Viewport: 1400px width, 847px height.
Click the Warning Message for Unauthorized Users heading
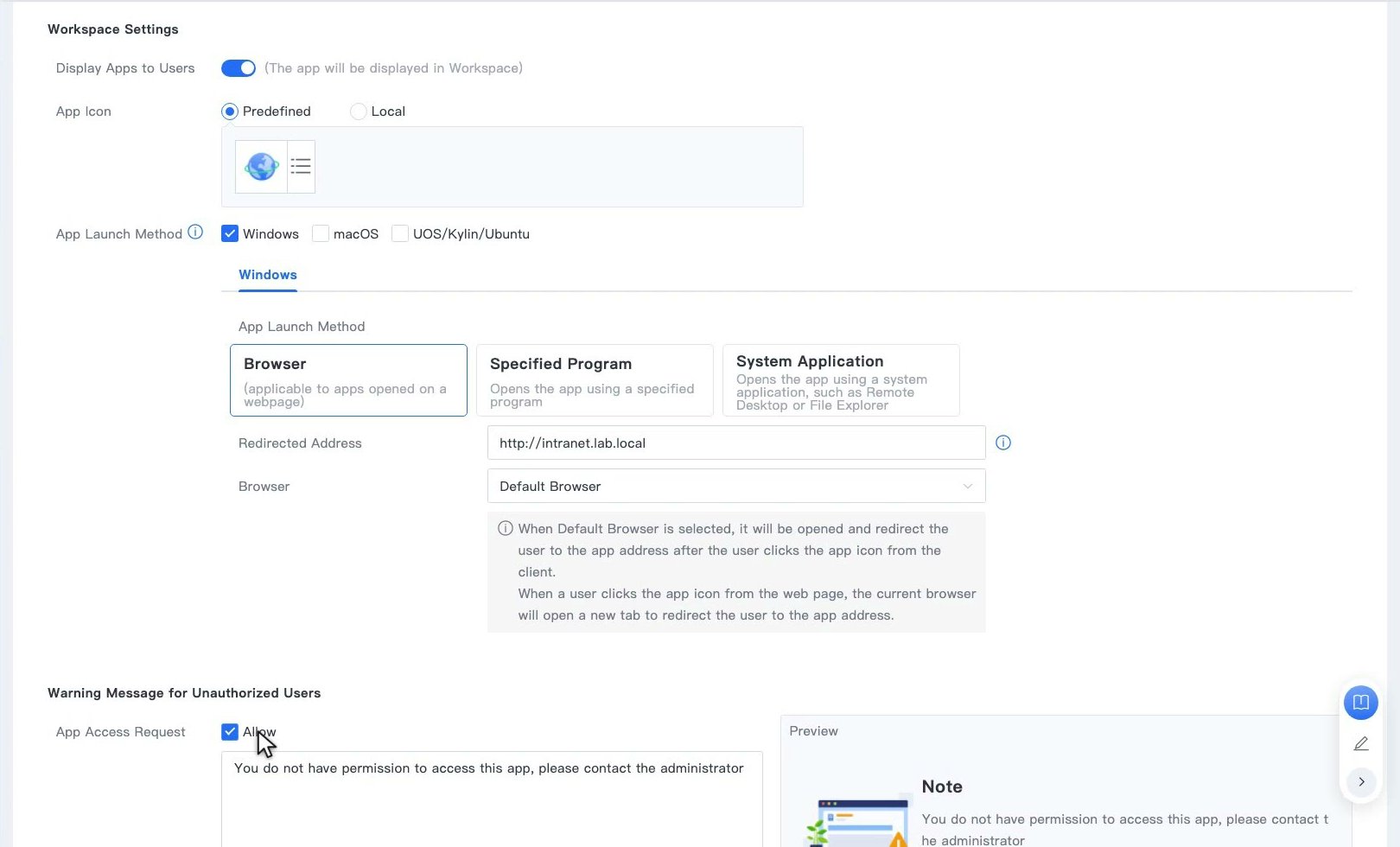pyautogui.click(x=184, y=693)
